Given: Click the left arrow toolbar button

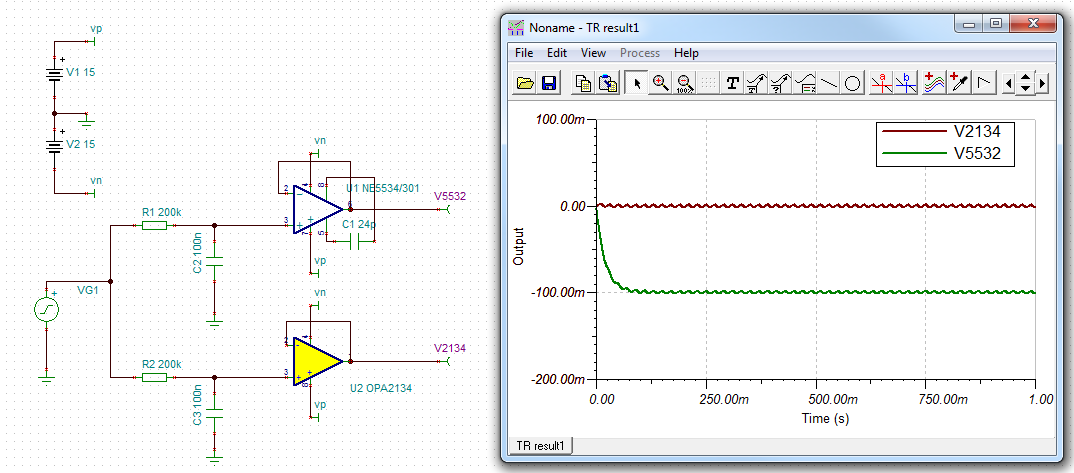Looking at the screenshot, I should click(x=1008, y=84).
